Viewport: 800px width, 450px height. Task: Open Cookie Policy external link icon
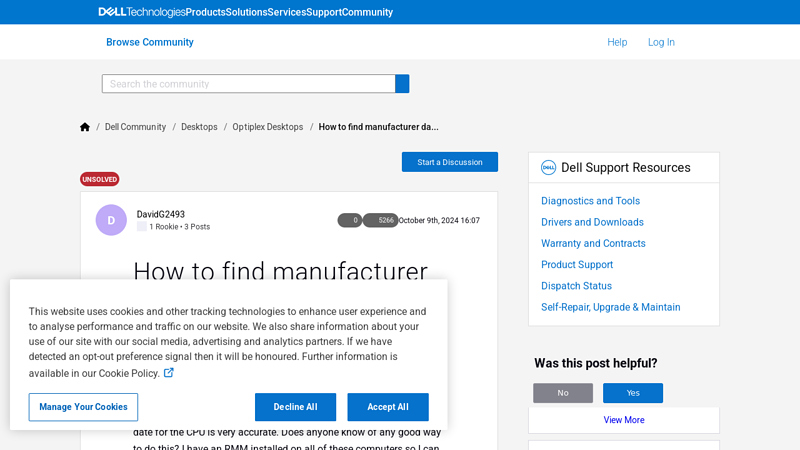pos(169,373)
